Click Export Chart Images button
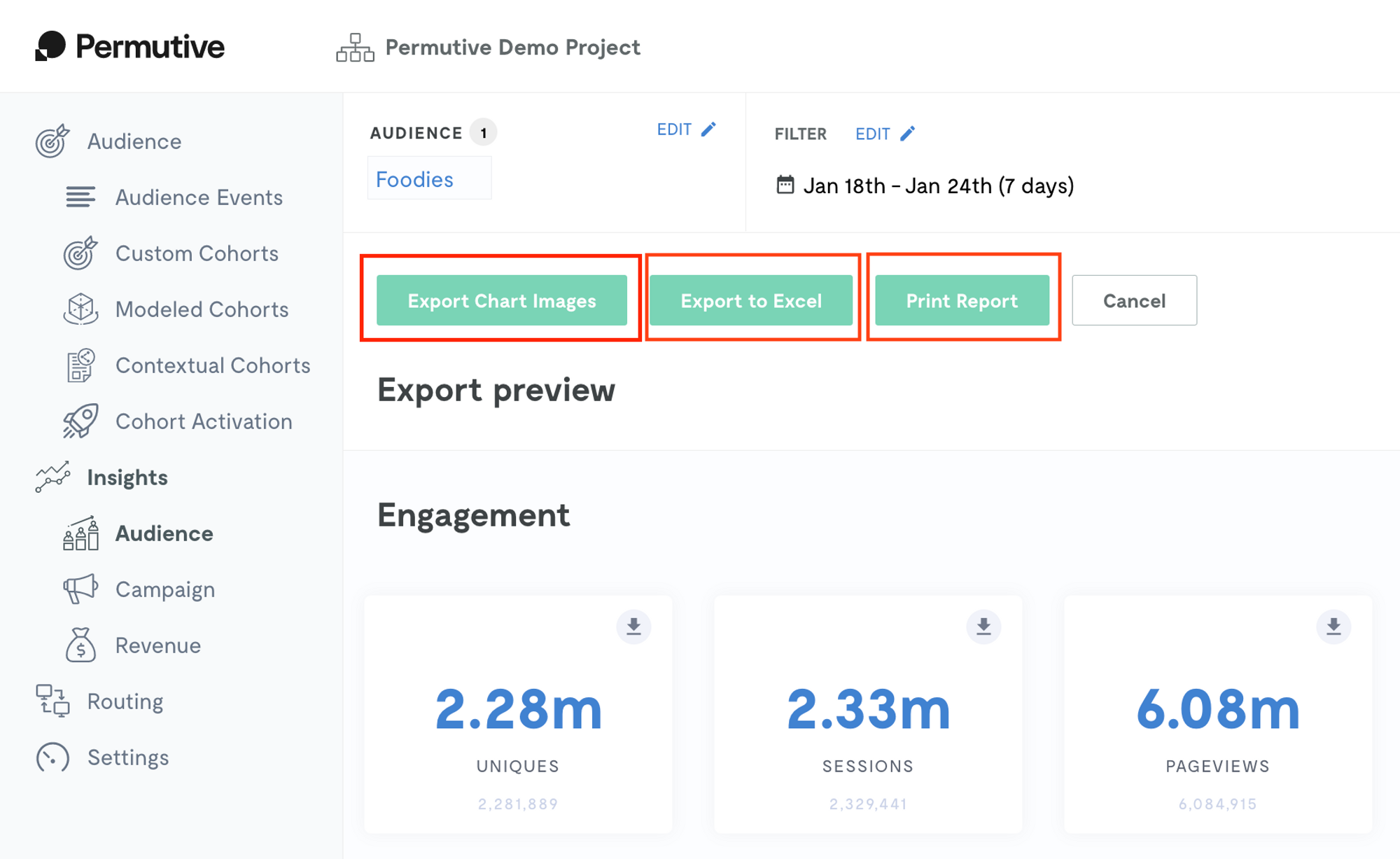 (x=501, y=300)
